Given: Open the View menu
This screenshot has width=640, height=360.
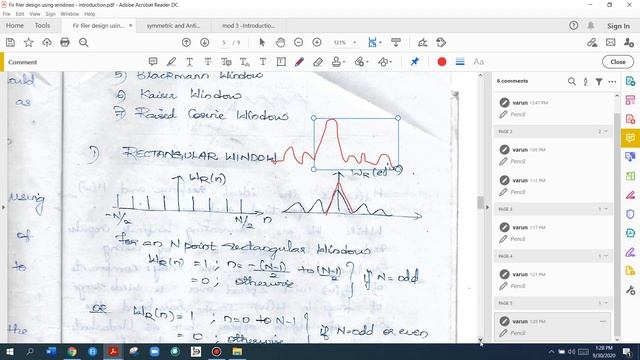Looking at the screenshot, I should coord(35,14).
